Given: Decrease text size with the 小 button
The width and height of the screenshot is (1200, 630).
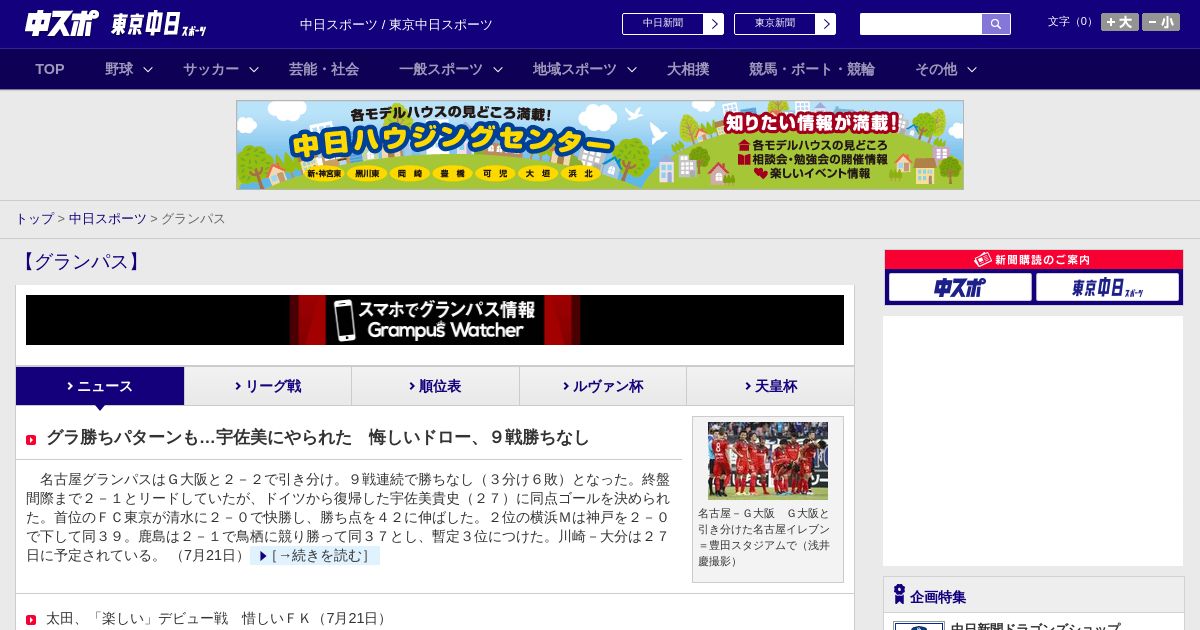Looking at the screenshot, I should (1161, 22).
